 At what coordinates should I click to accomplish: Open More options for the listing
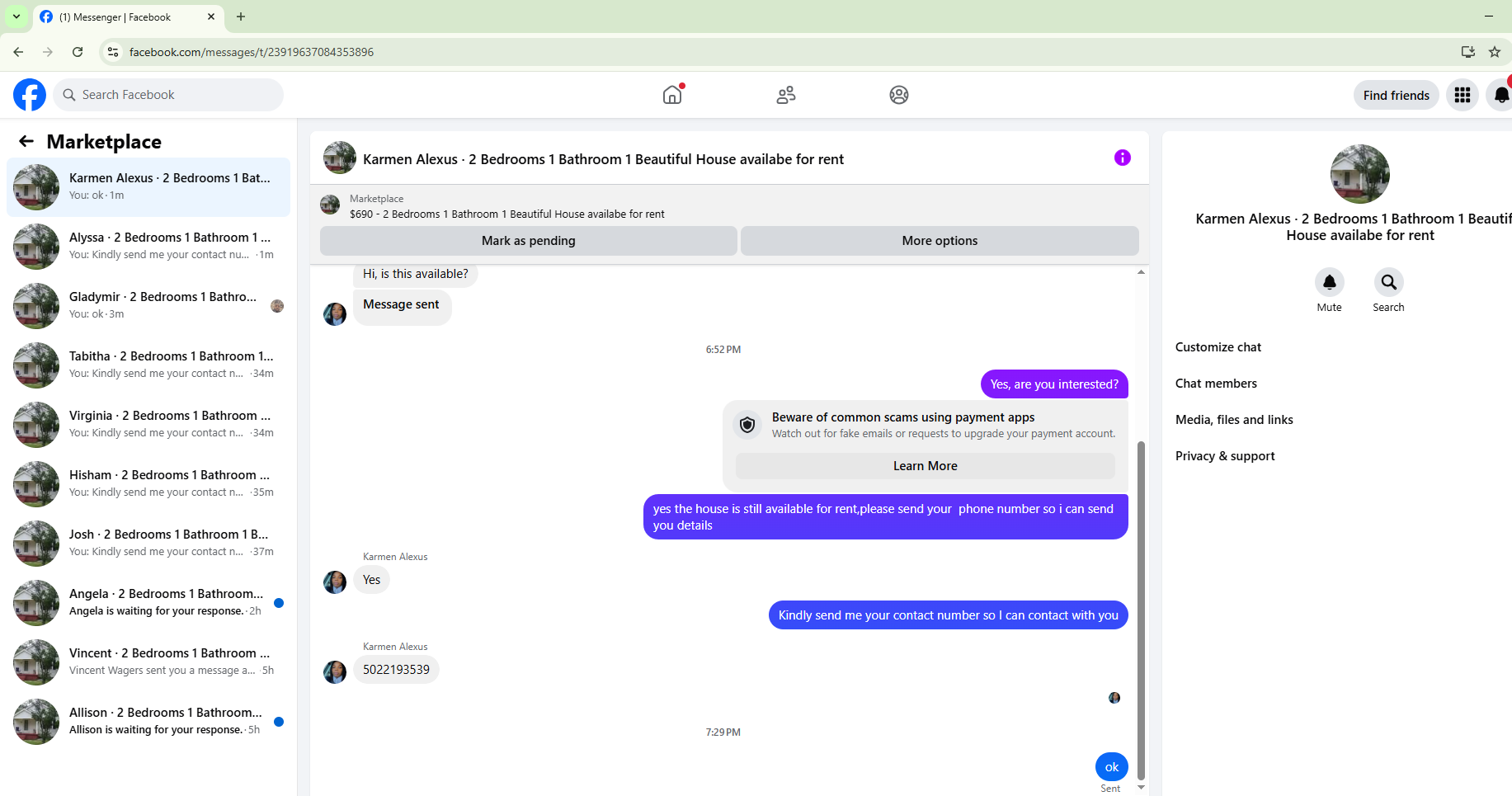click(x=940, y=241)
